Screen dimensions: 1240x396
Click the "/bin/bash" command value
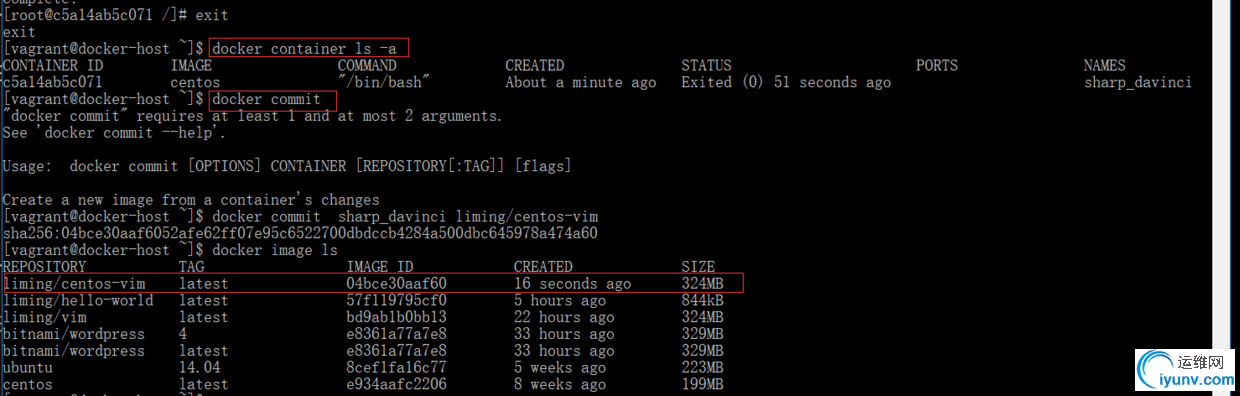pos(384,82)
